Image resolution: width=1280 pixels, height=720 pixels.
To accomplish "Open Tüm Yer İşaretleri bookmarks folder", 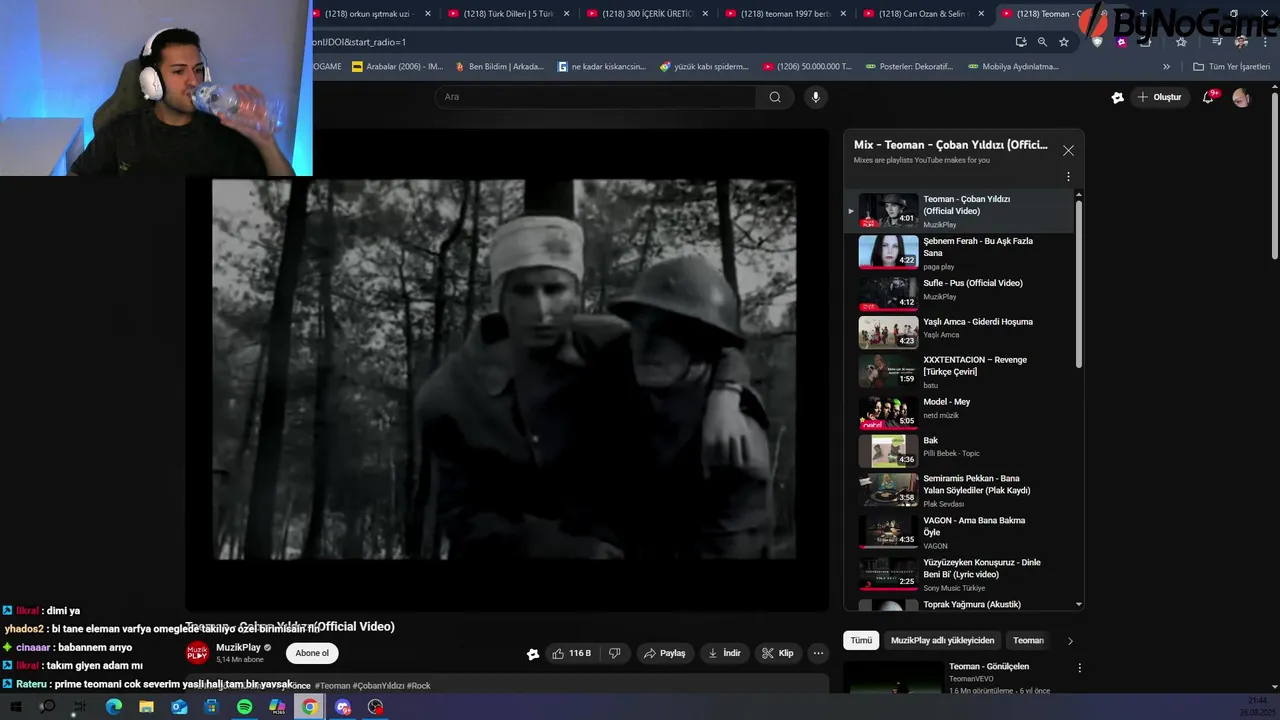I will (1231, 67).
